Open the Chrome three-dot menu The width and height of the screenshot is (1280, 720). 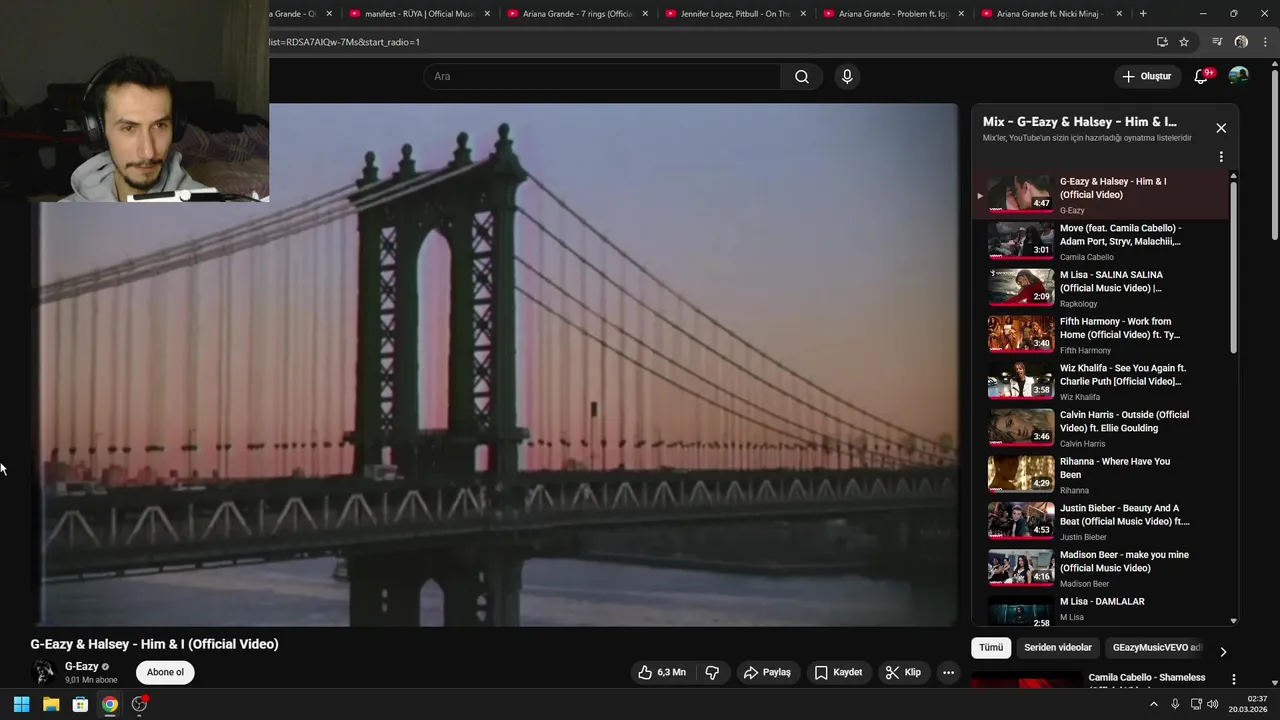pyautogui.click(x=1266, y=42)
